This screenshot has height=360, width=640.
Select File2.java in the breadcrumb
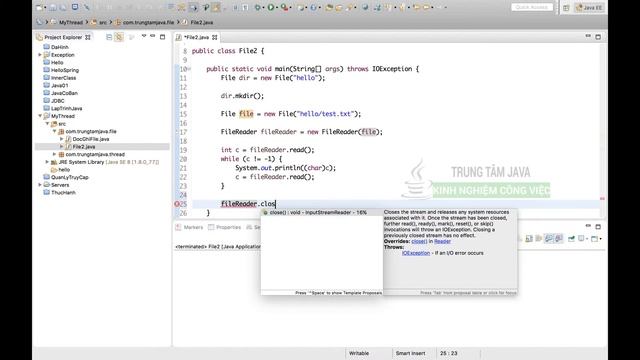pyautogui.click(x=202, y=22)
